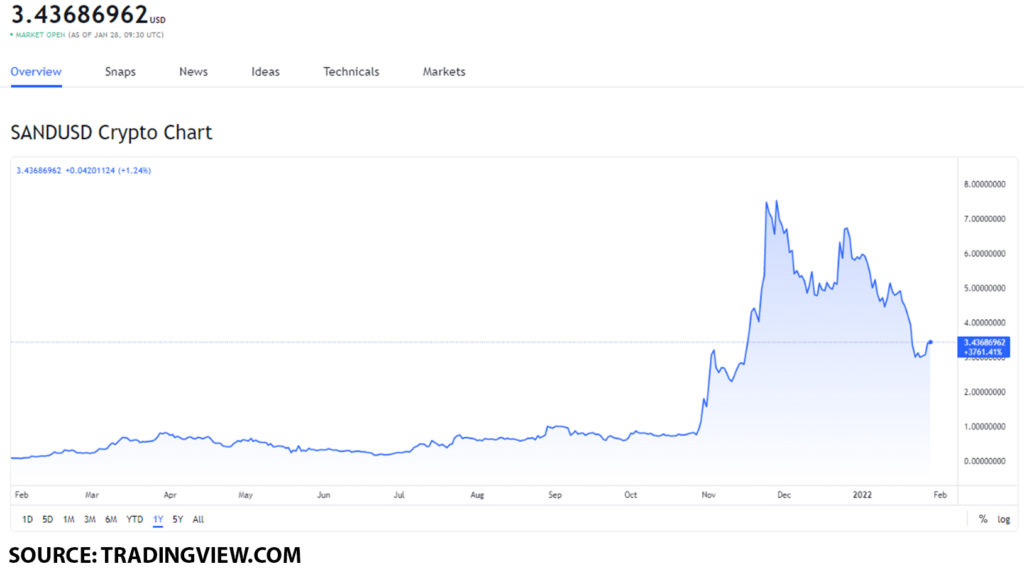
Task: Toggle log scale on chart
Action: 1004,519
